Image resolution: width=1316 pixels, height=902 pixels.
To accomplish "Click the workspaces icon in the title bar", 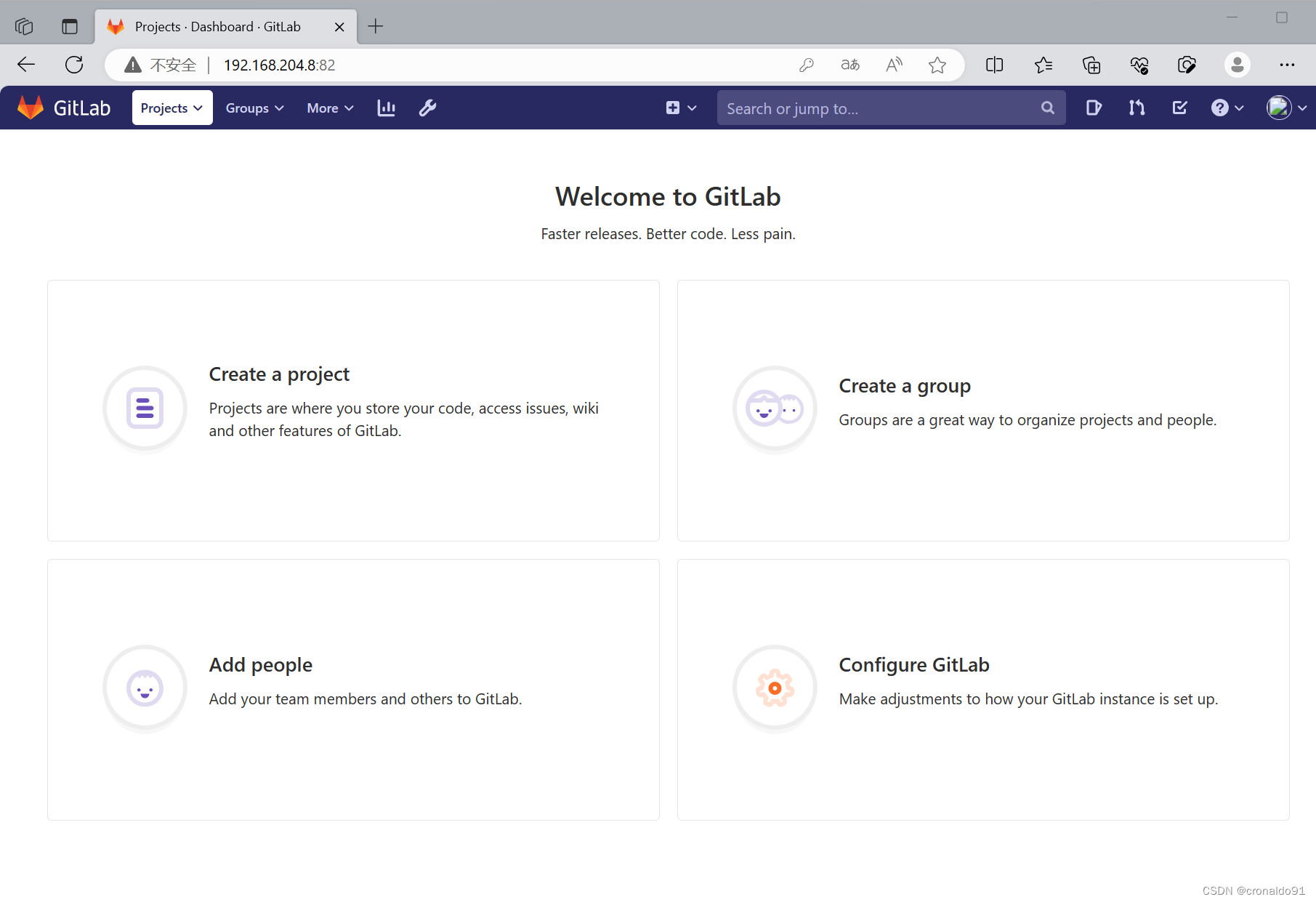I will point(24,27).
